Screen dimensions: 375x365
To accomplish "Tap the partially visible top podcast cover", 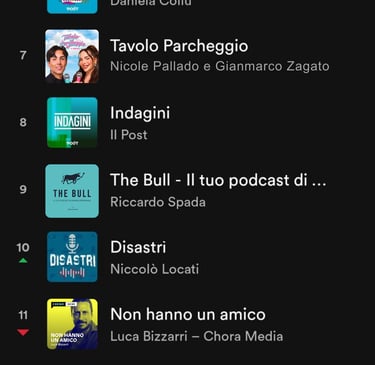I will coord(72,7).
